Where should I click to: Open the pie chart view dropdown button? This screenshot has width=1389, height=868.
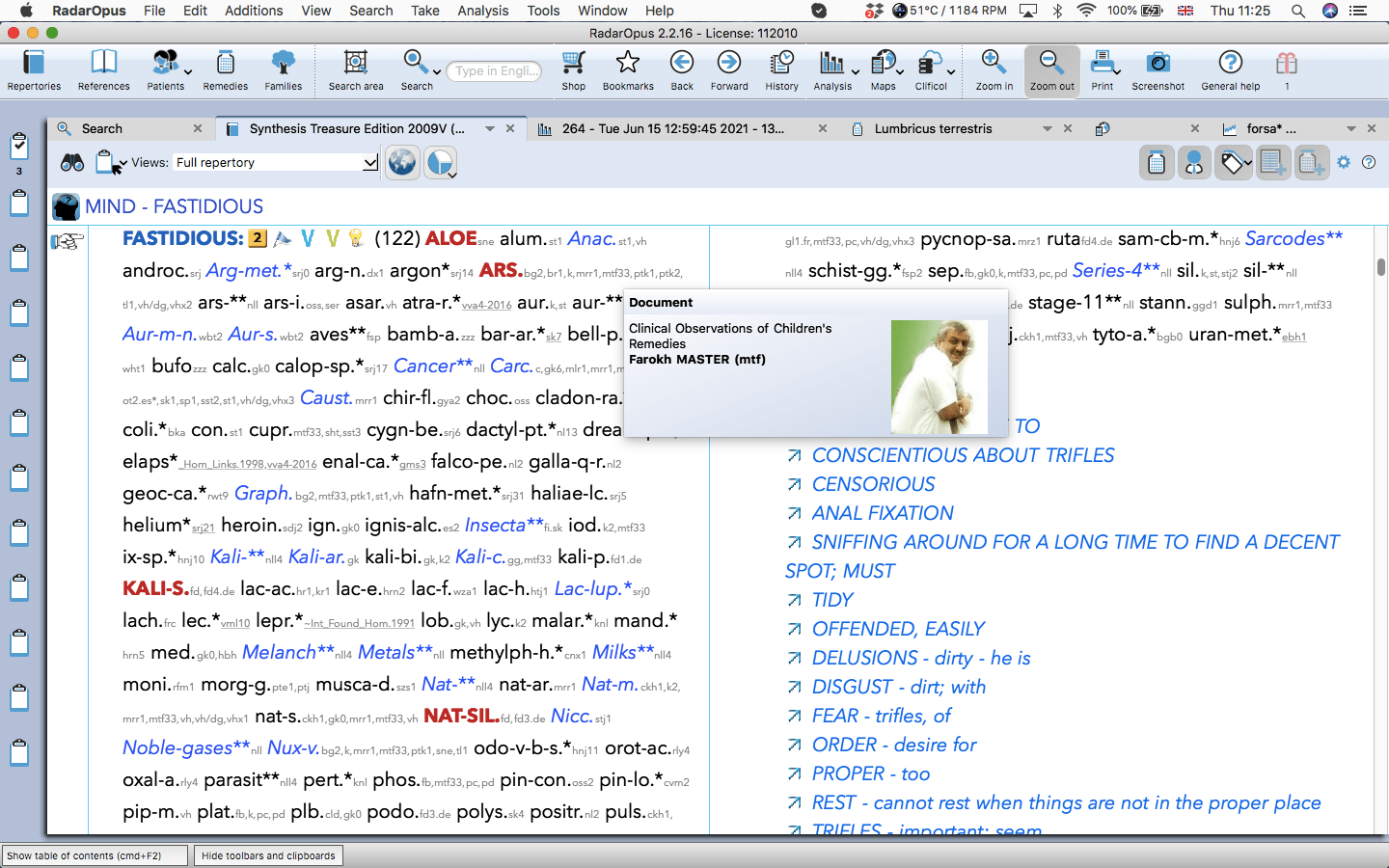[x=440, y=162]
